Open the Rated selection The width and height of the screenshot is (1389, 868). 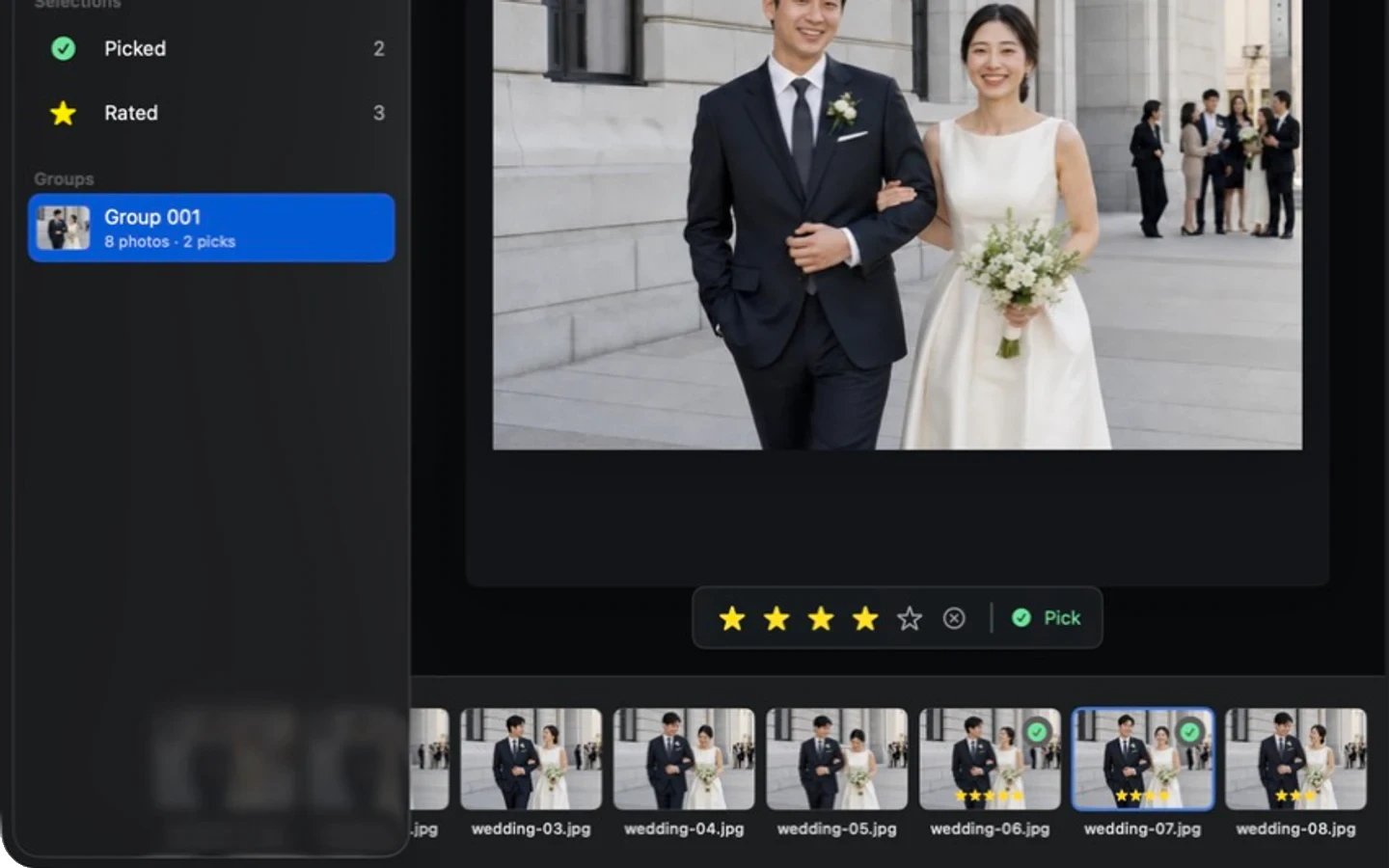coord(211,113)
